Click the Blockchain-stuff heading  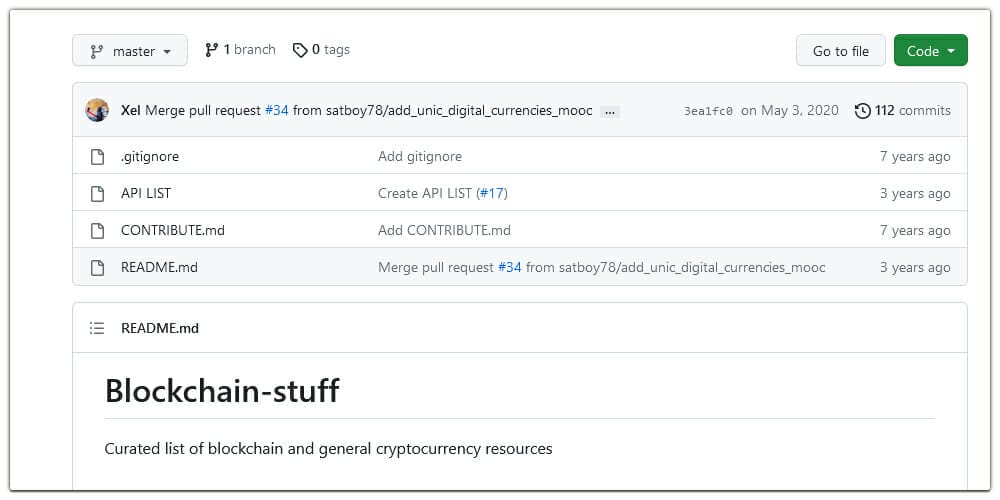point(222,390)
